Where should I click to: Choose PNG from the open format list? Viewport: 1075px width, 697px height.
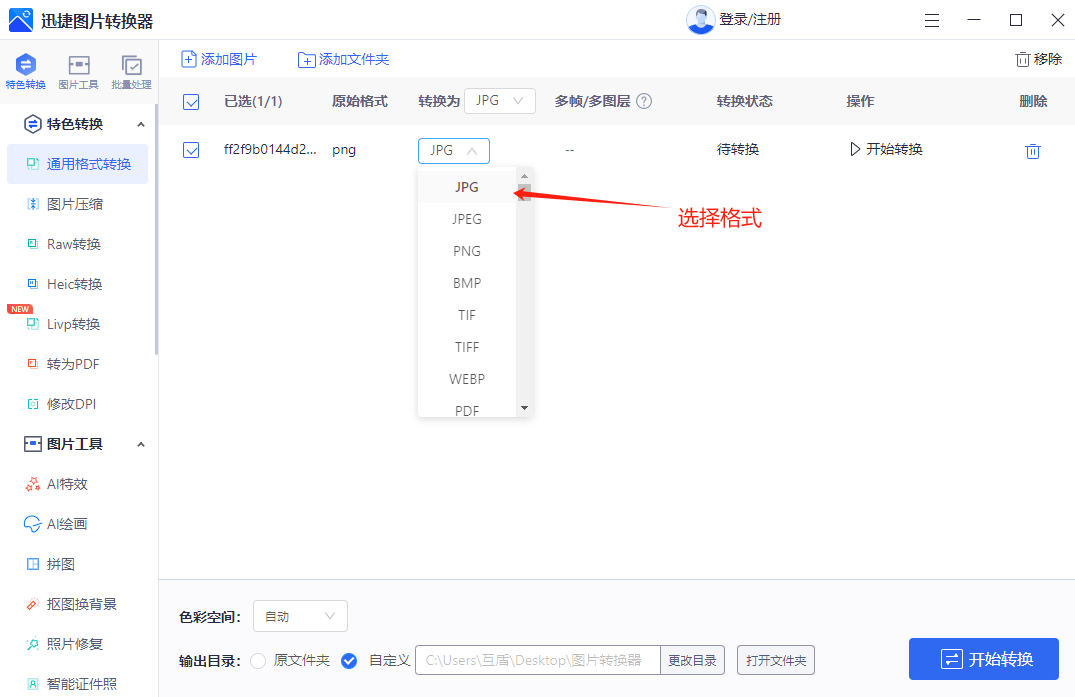(466, 250)
